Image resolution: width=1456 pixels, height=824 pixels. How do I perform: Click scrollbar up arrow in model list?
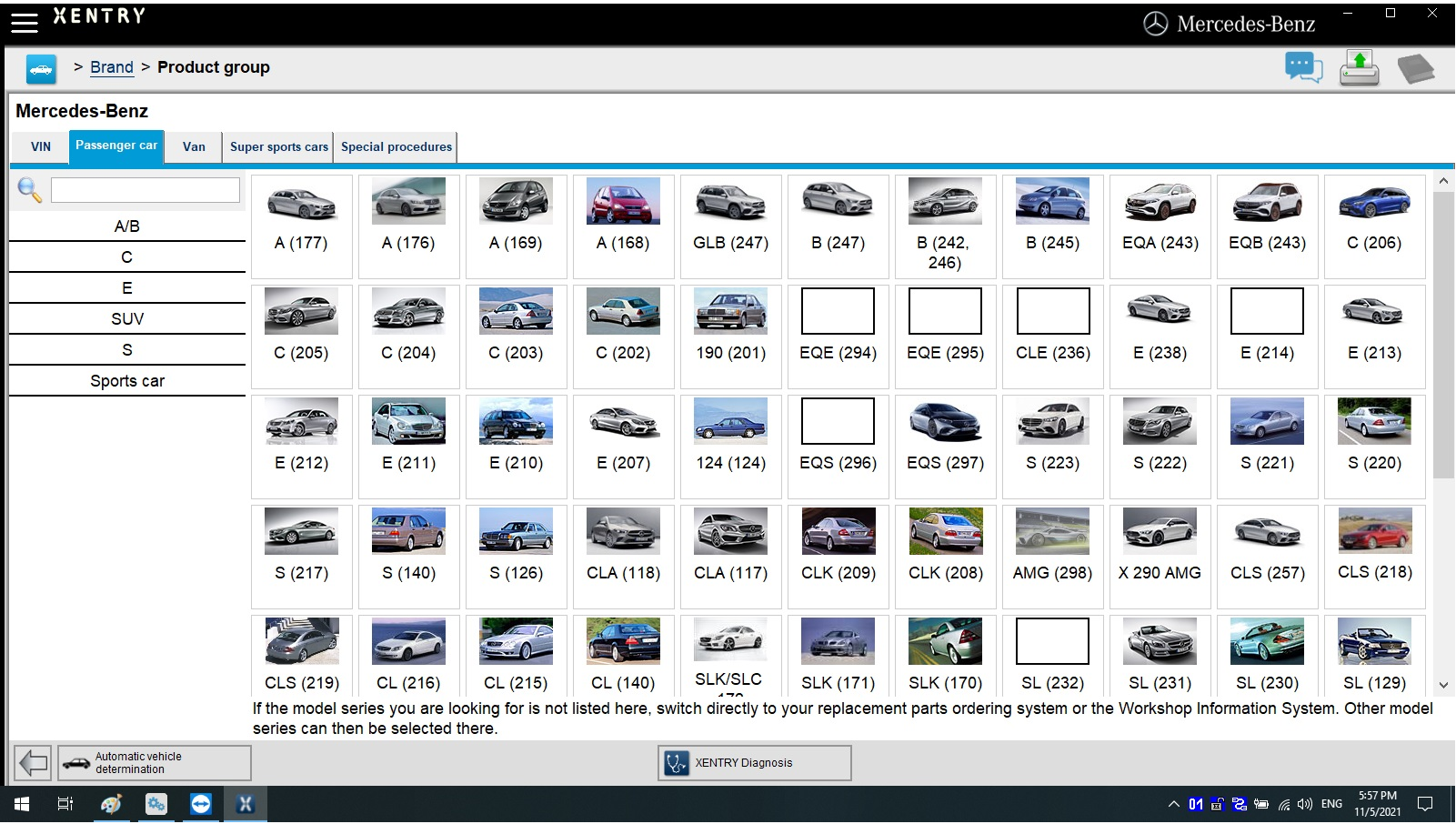point(1443,181)
